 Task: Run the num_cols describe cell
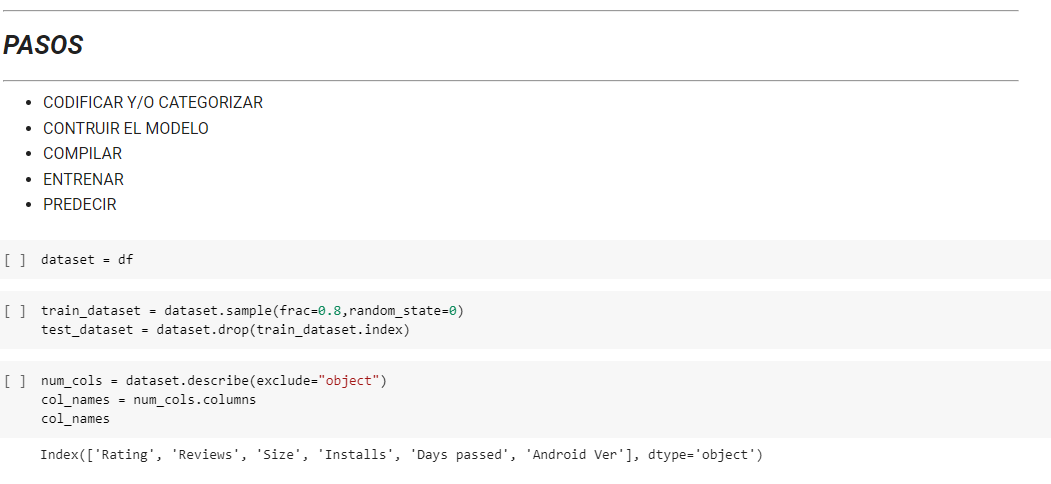click(15, 381)
